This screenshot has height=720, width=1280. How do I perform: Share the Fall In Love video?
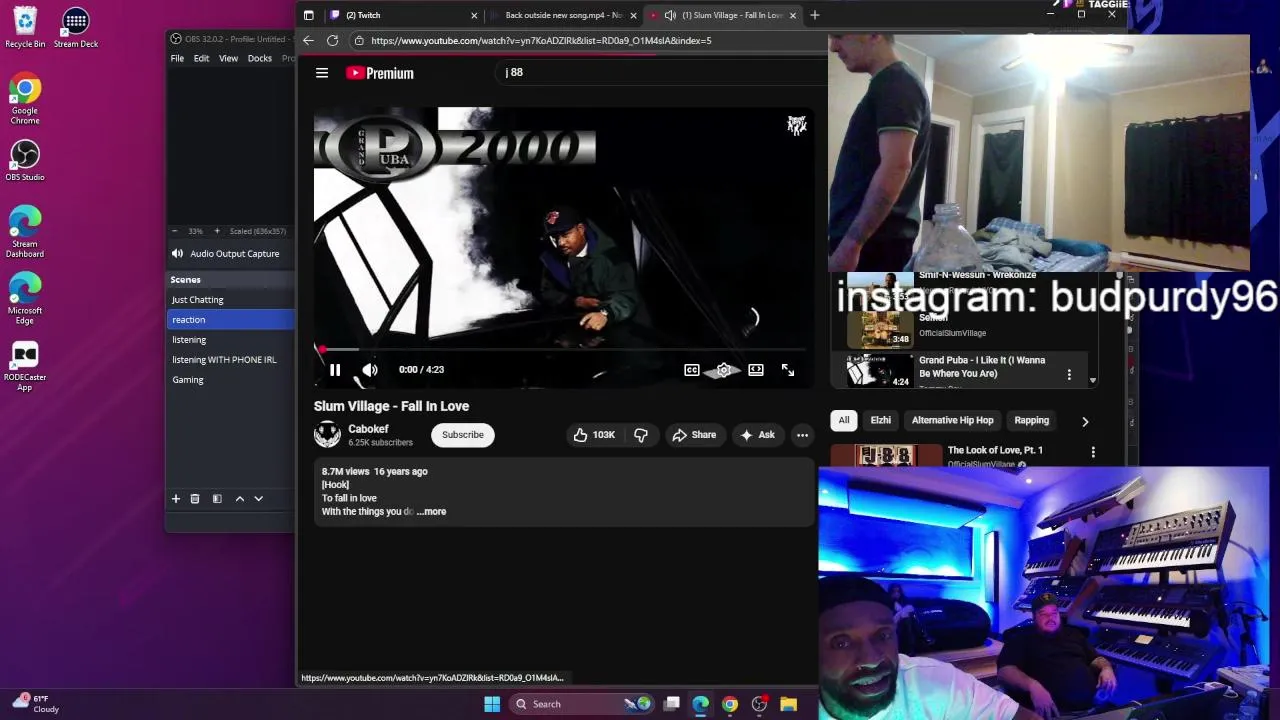pos(694,435)
